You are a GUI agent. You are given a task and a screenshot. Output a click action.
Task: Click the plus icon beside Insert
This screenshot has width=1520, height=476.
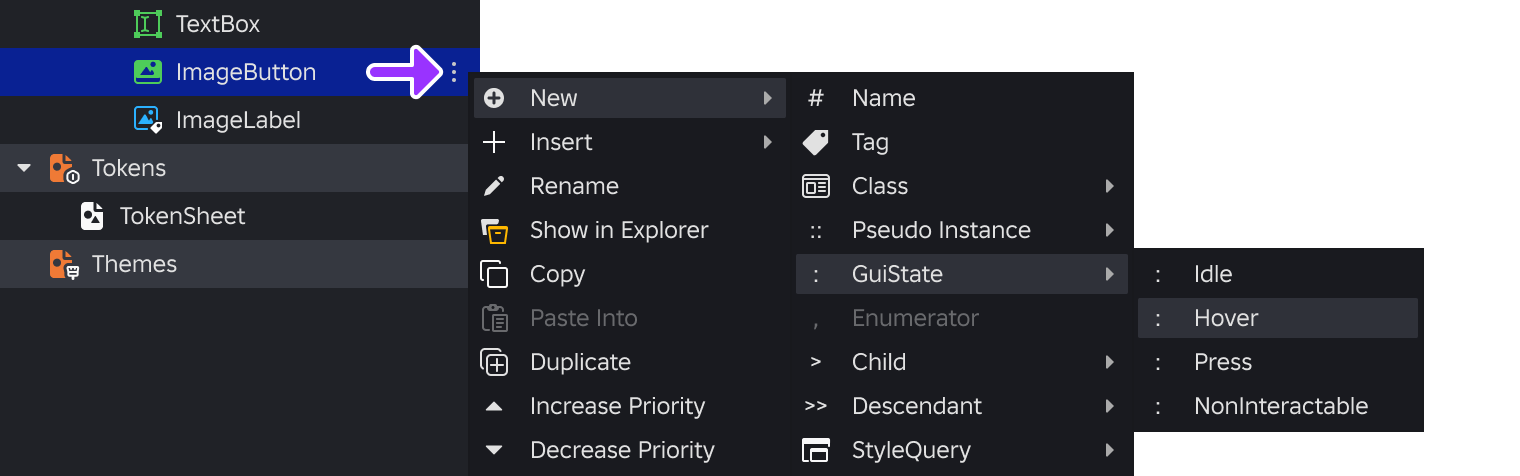click(x=494, y=142)
